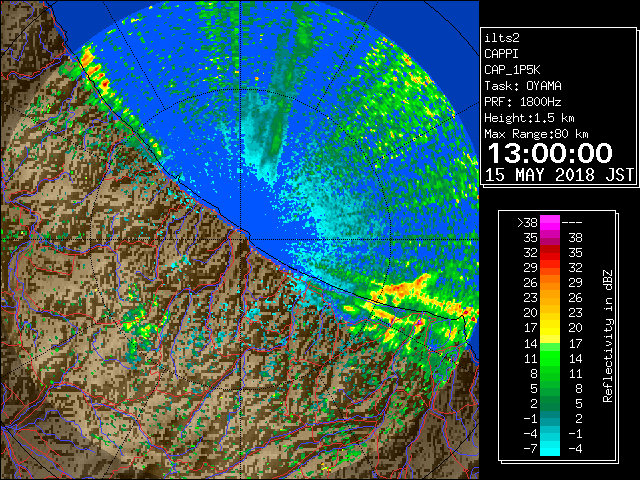Click the magenta top colour bar segment

click(x=550, y=222)
